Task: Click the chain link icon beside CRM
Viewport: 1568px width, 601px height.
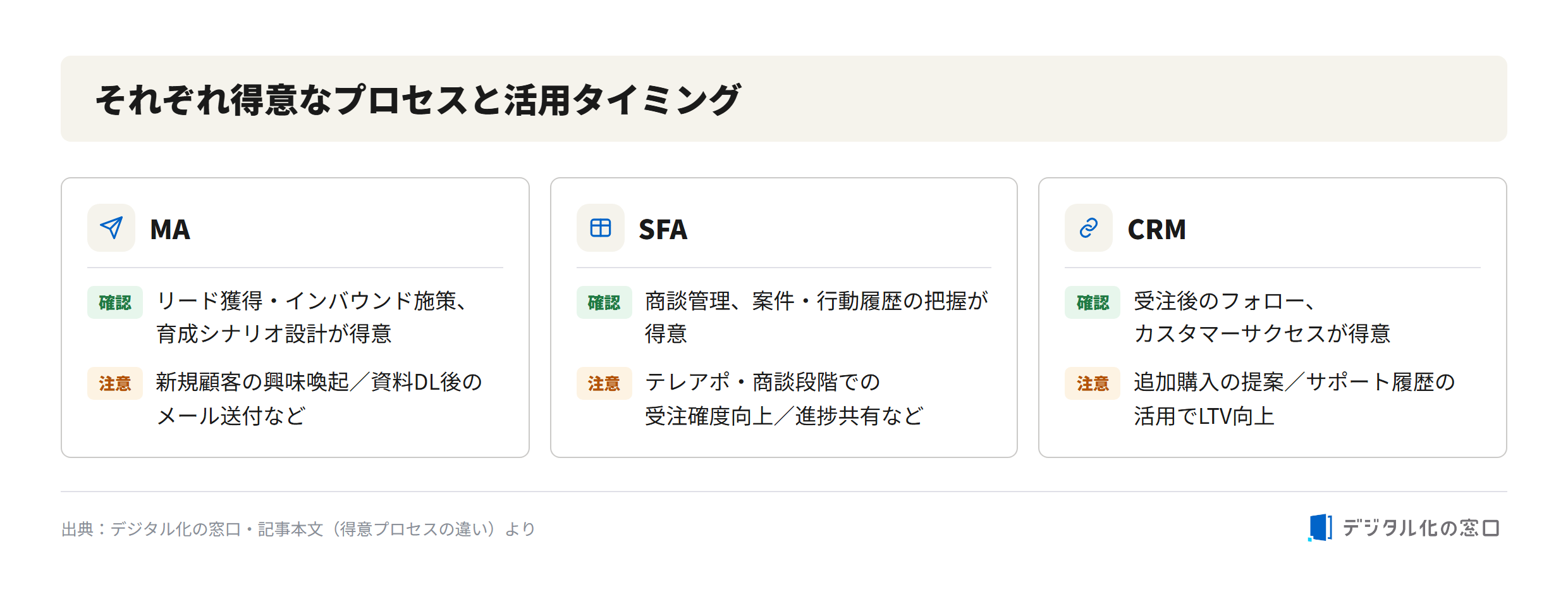Action: (x=1088, y=228)
